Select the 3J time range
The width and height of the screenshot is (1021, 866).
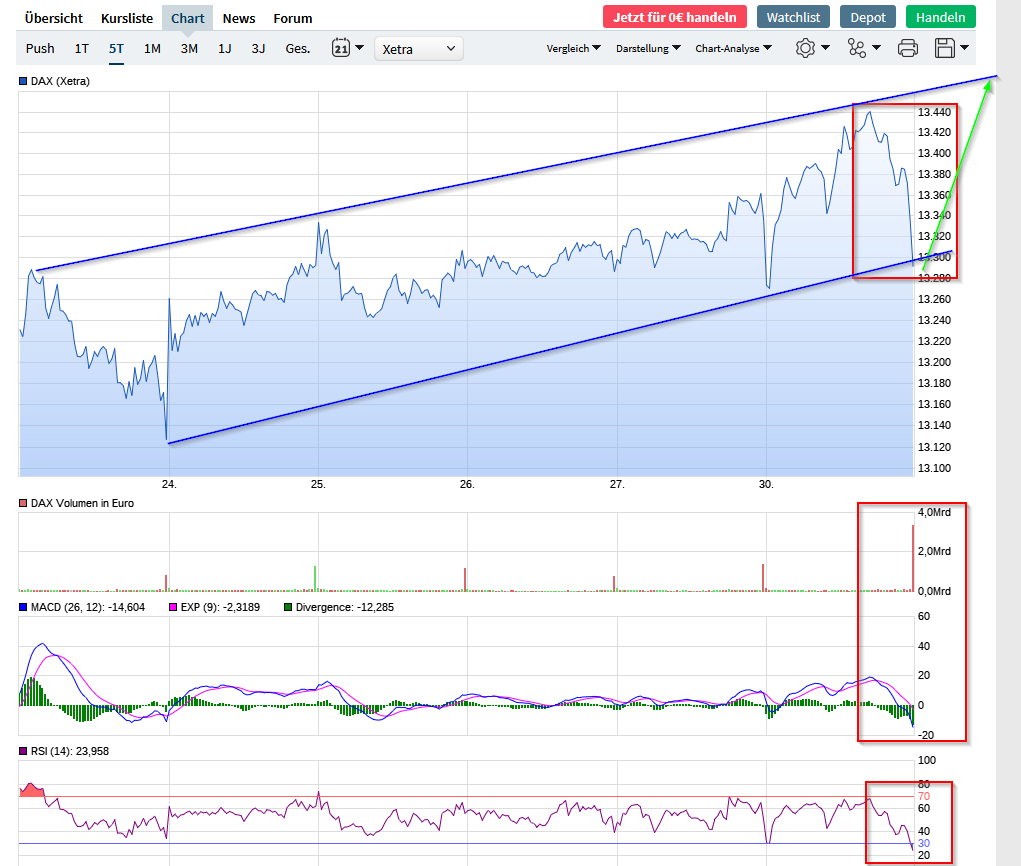tap(259, 48)
